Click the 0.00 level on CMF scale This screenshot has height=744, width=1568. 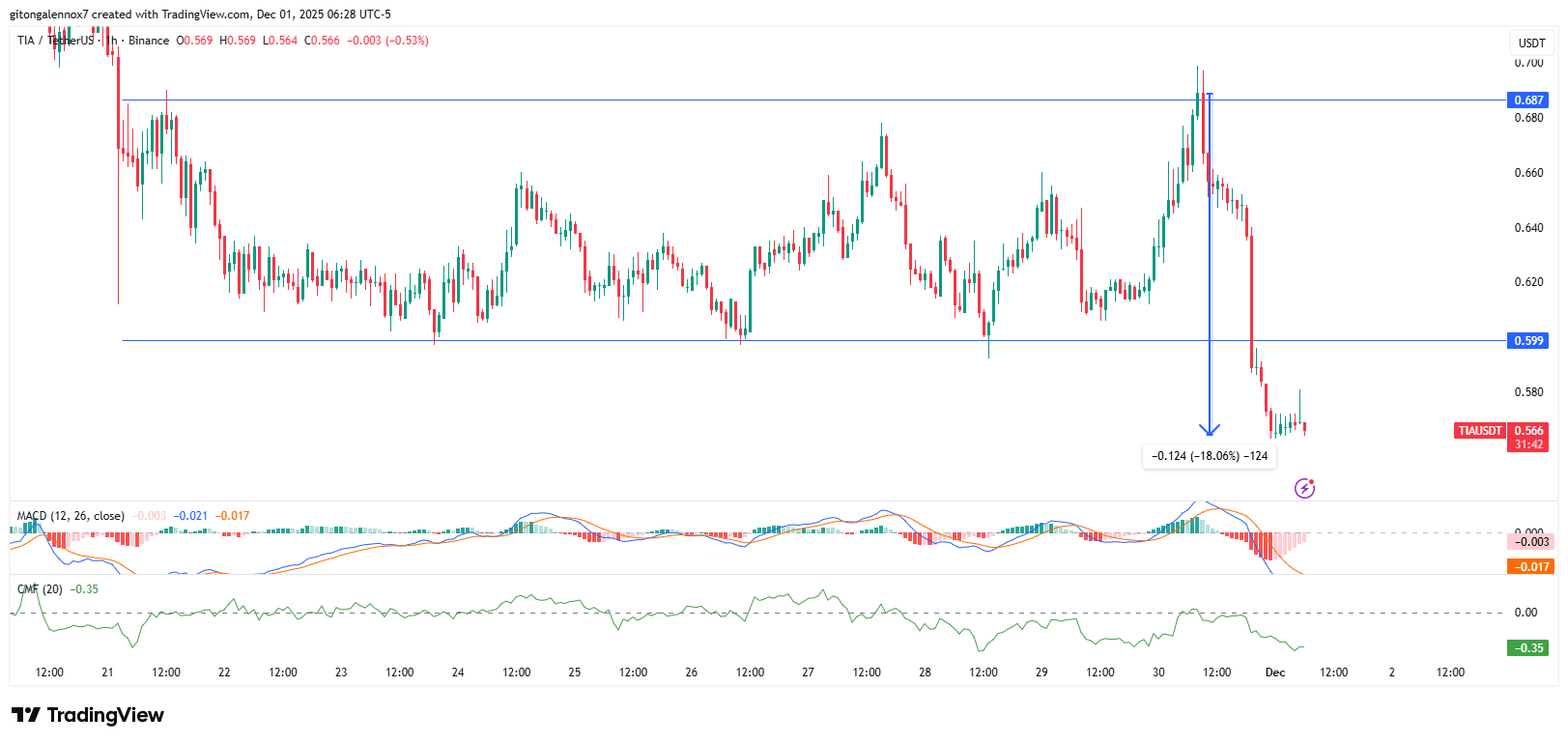pos(1525,613)
